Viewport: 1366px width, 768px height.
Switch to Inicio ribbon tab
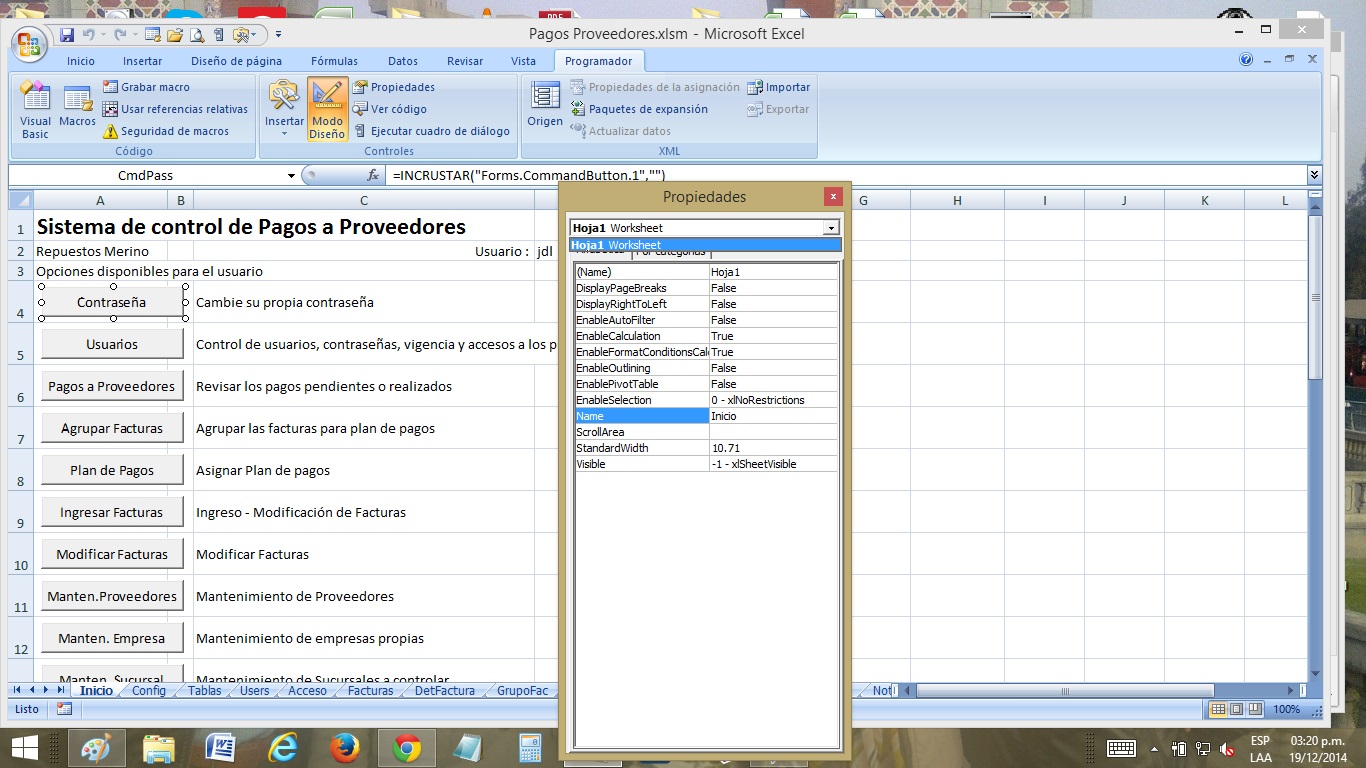click(81, 61)
